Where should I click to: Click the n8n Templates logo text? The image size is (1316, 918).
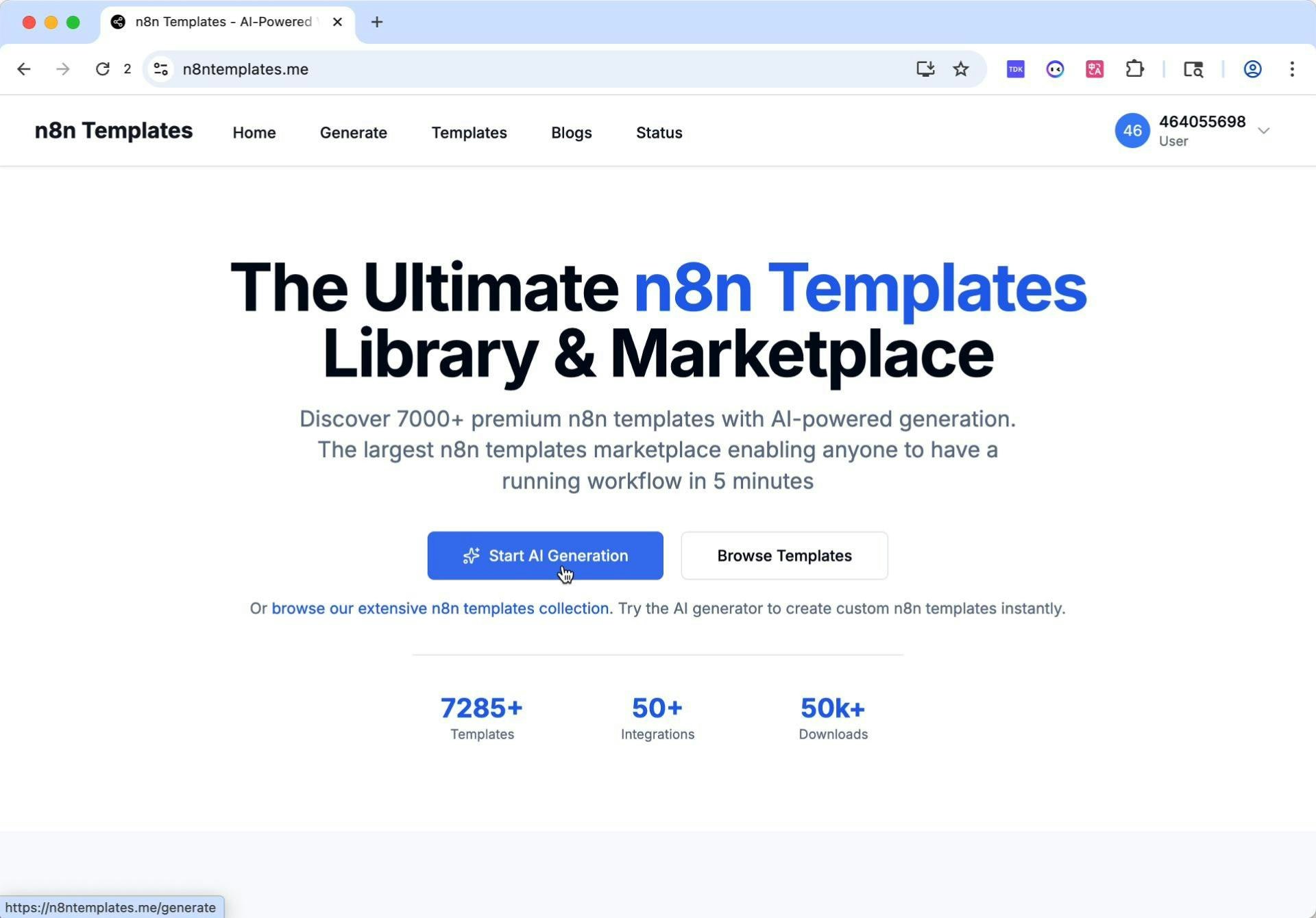(114, 131)
